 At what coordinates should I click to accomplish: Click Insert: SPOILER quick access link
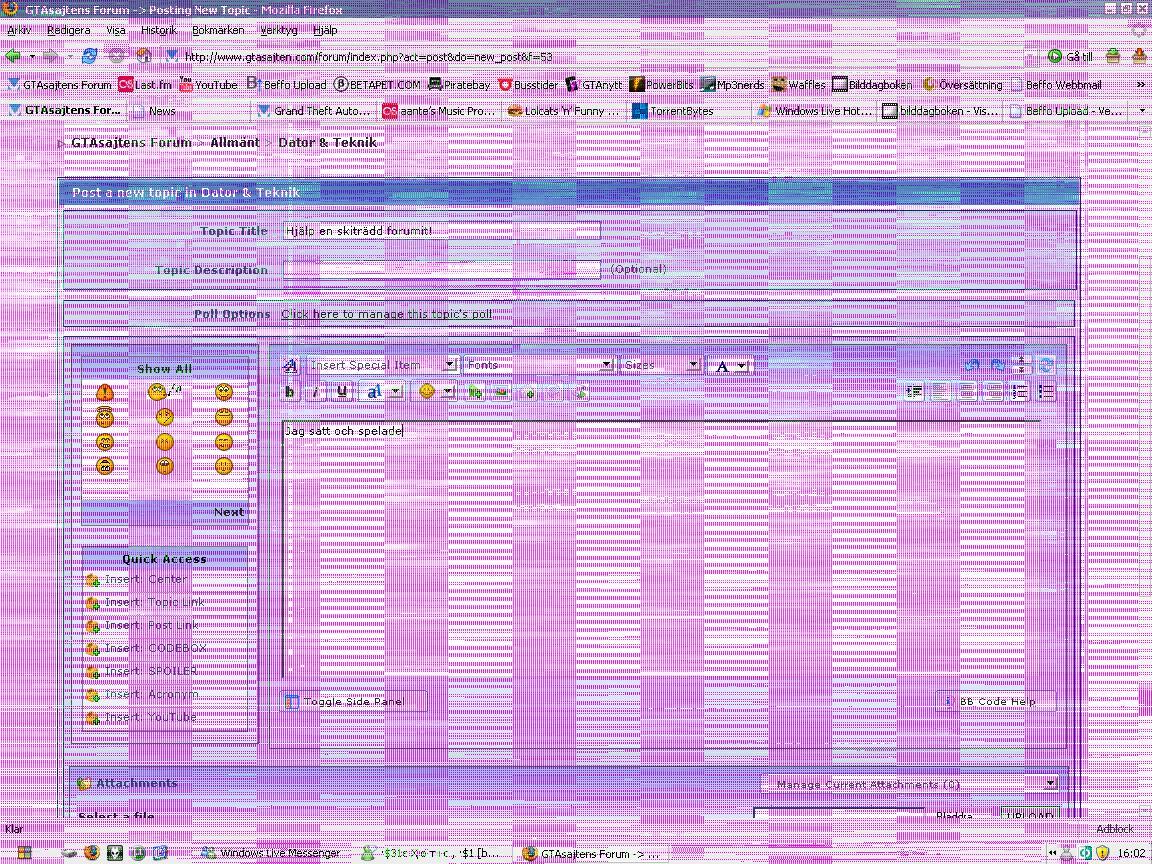coord(151,671)
